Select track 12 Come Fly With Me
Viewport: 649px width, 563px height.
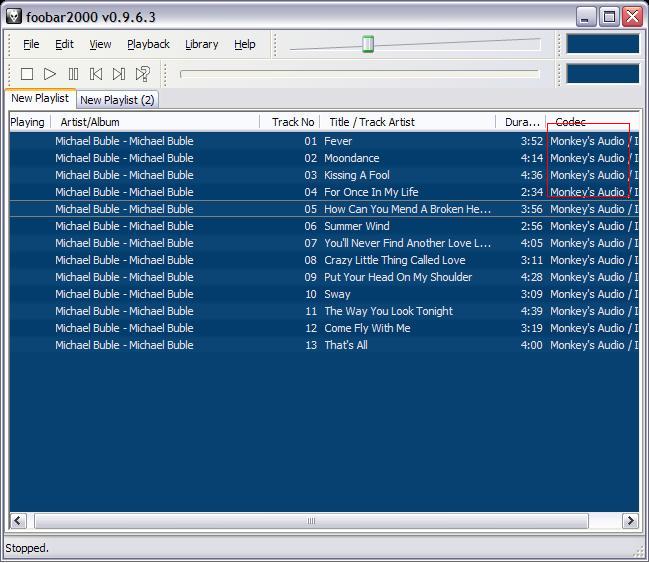324,328
